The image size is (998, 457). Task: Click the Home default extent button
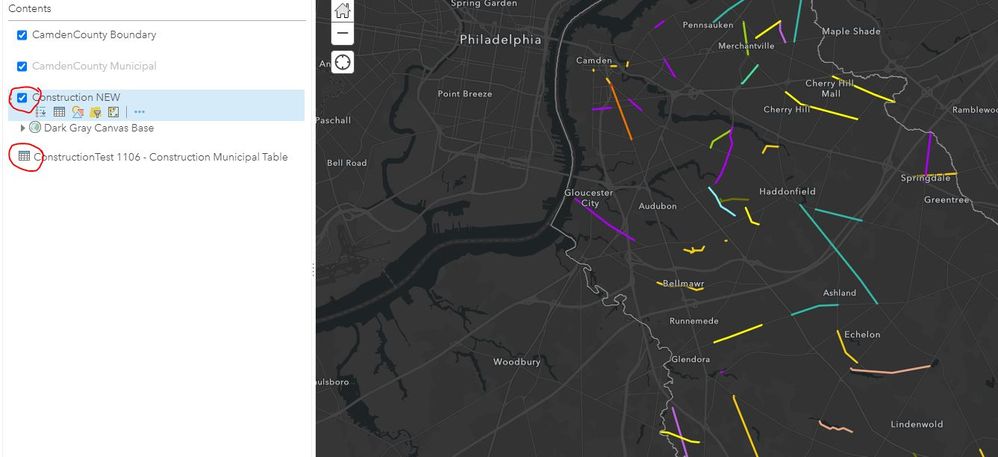tap(343, 11)
